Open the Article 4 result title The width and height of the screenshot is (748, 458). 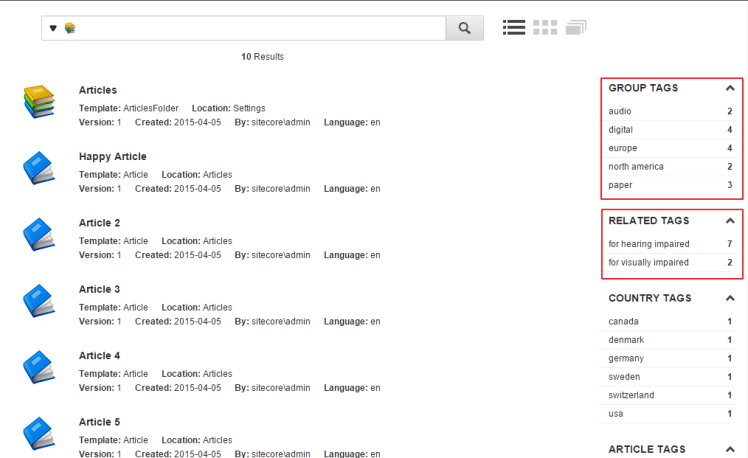[x=100, y=356]
